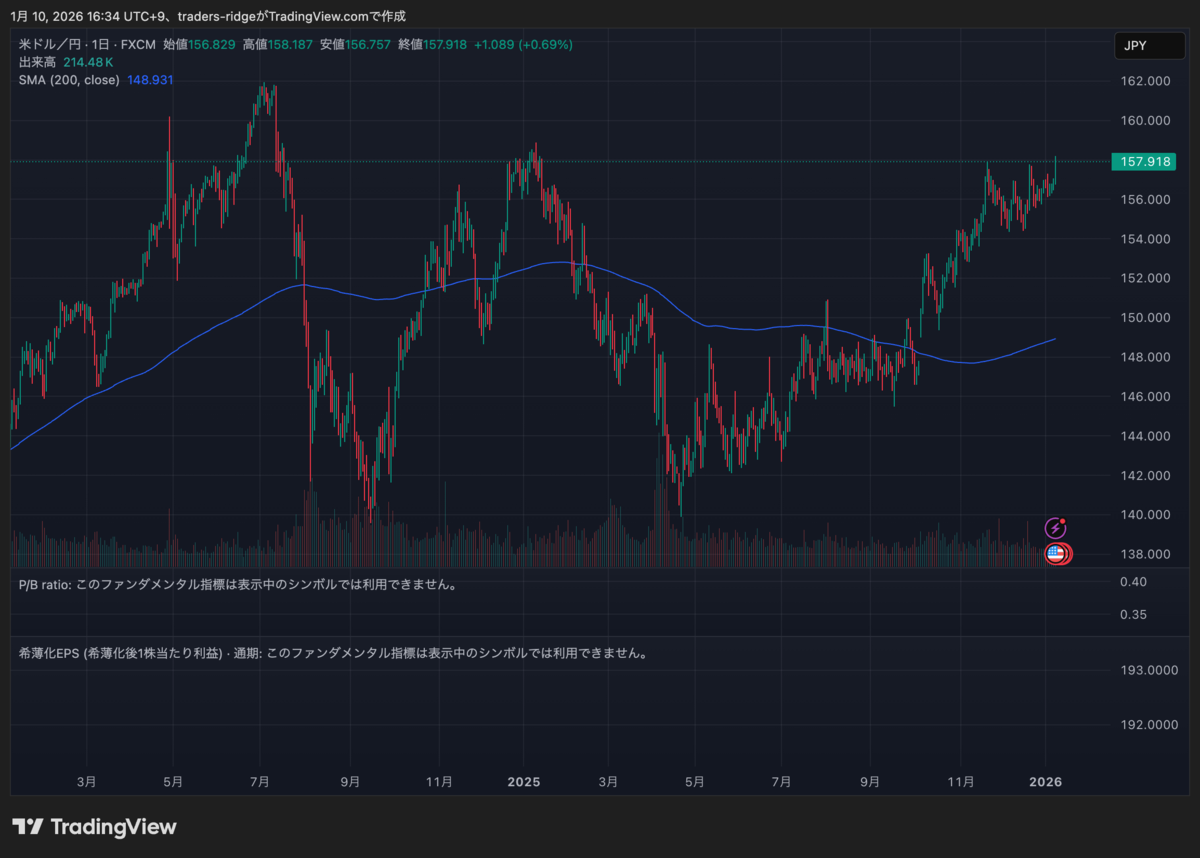Click the 140.000 price axis label

tap(1146, 515)
